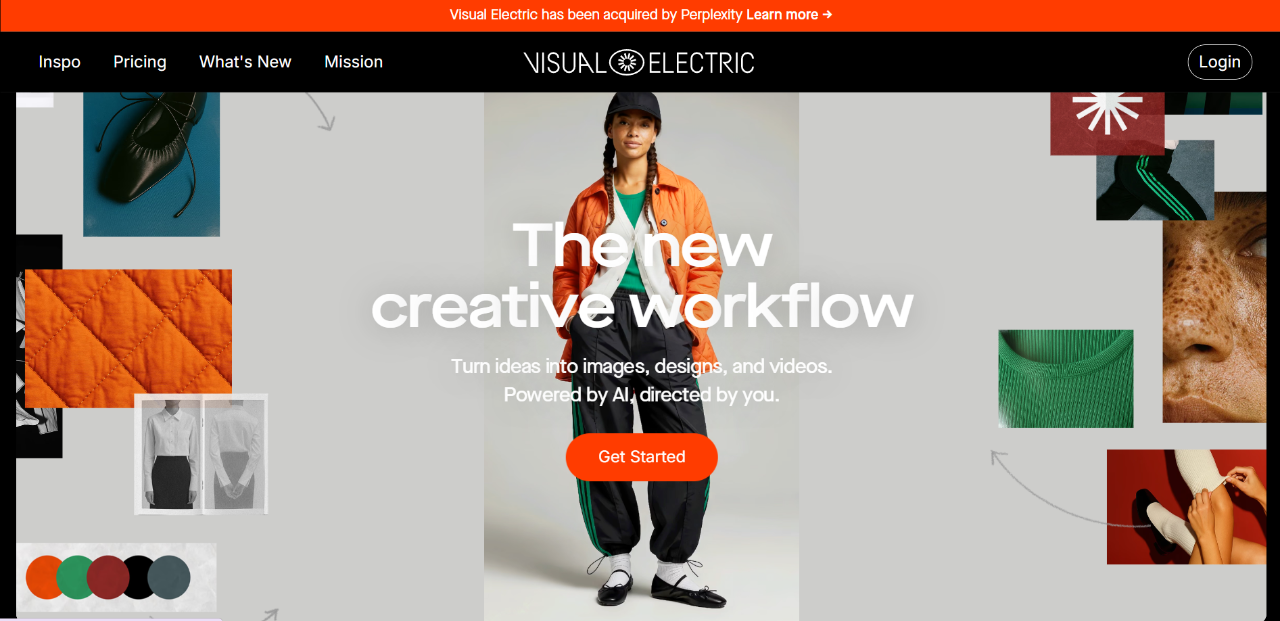Open the Inspo menu item
This screenshot has height=621, width=1280.
[59, 62]
